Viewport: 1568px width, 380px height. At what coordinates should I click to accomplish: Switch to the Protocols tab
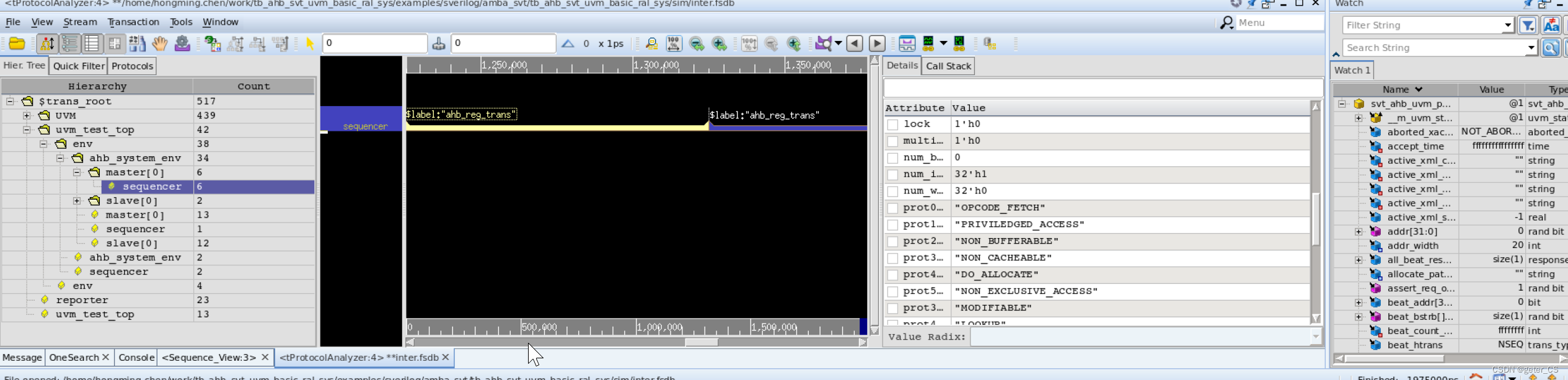pos(132,66)
